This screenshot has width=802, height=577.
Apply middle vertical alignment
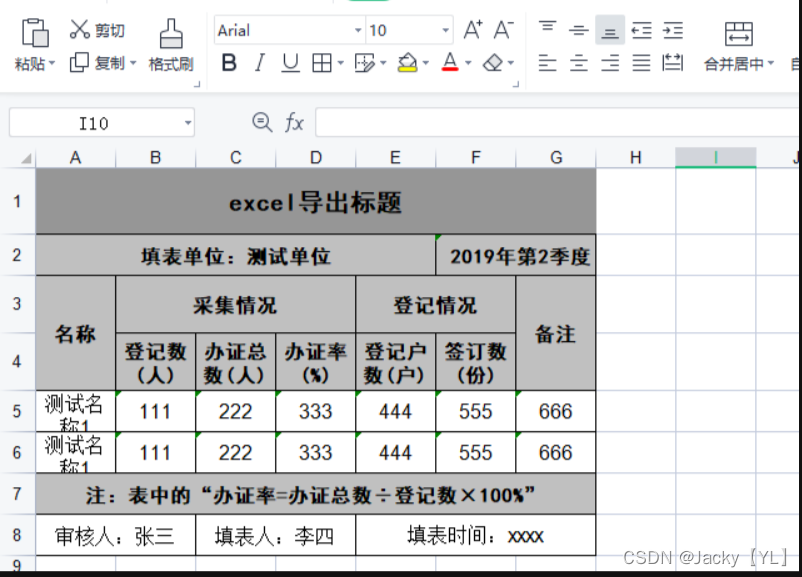point(578,30)
